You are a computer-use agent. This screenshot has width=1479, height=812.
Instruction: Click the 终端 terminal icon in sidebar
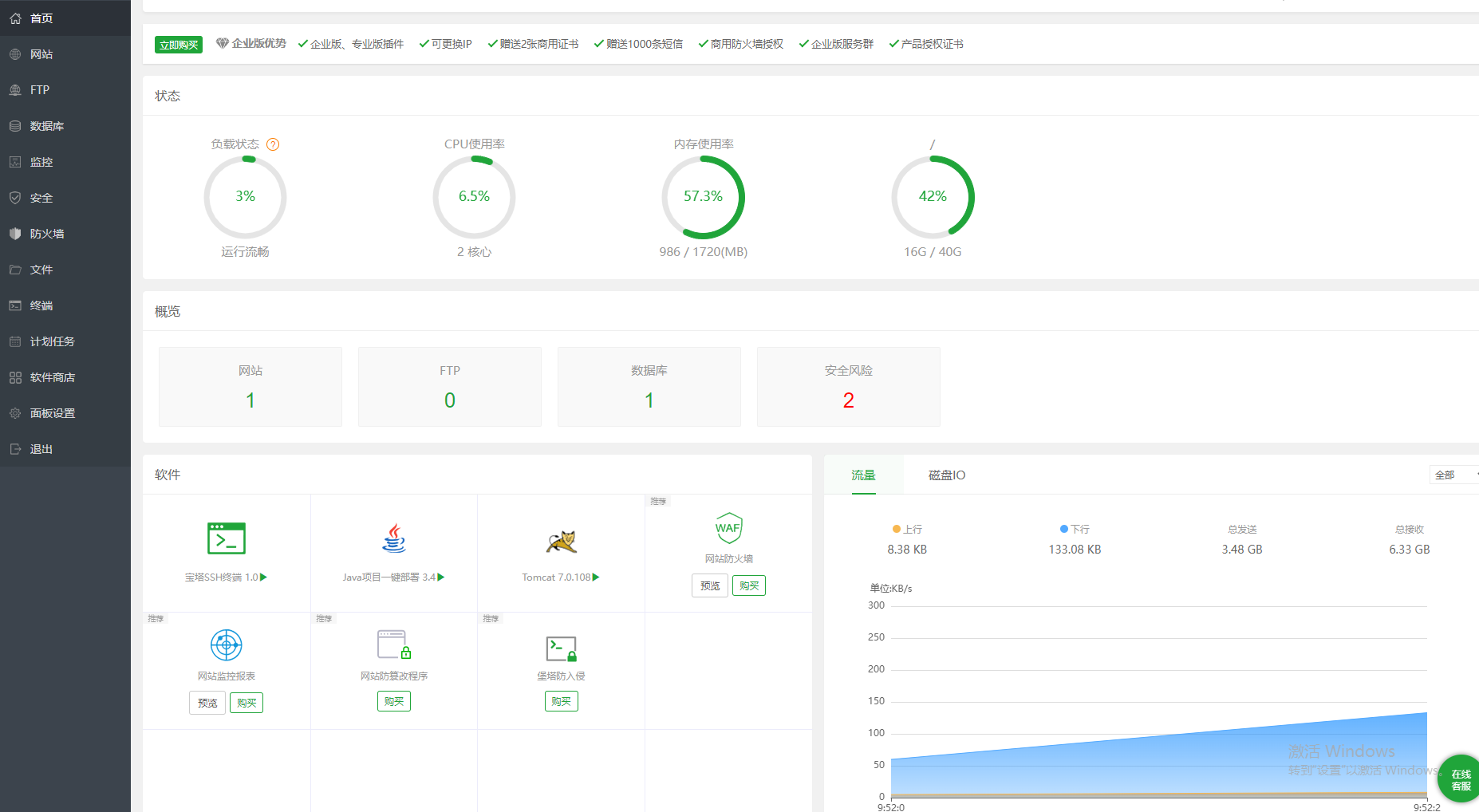(x=15, y=305)
